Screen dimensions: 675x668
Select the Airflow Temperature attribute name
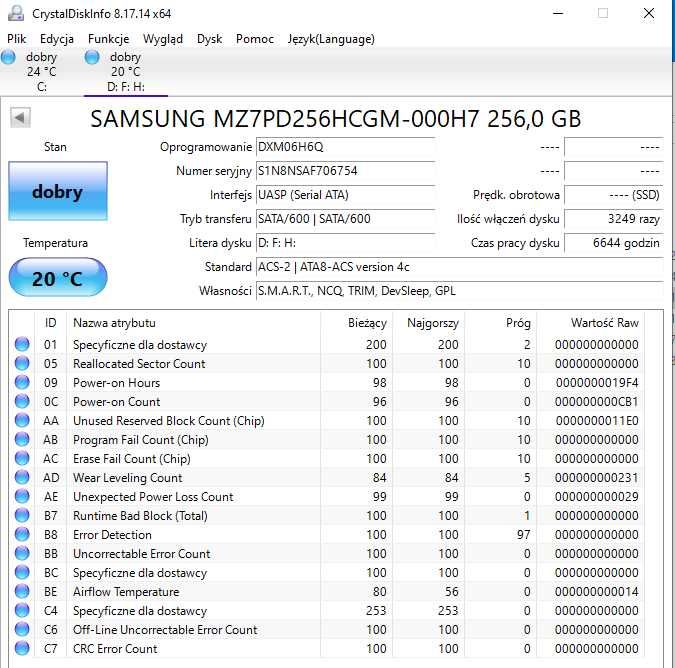[x=126, y=592]
